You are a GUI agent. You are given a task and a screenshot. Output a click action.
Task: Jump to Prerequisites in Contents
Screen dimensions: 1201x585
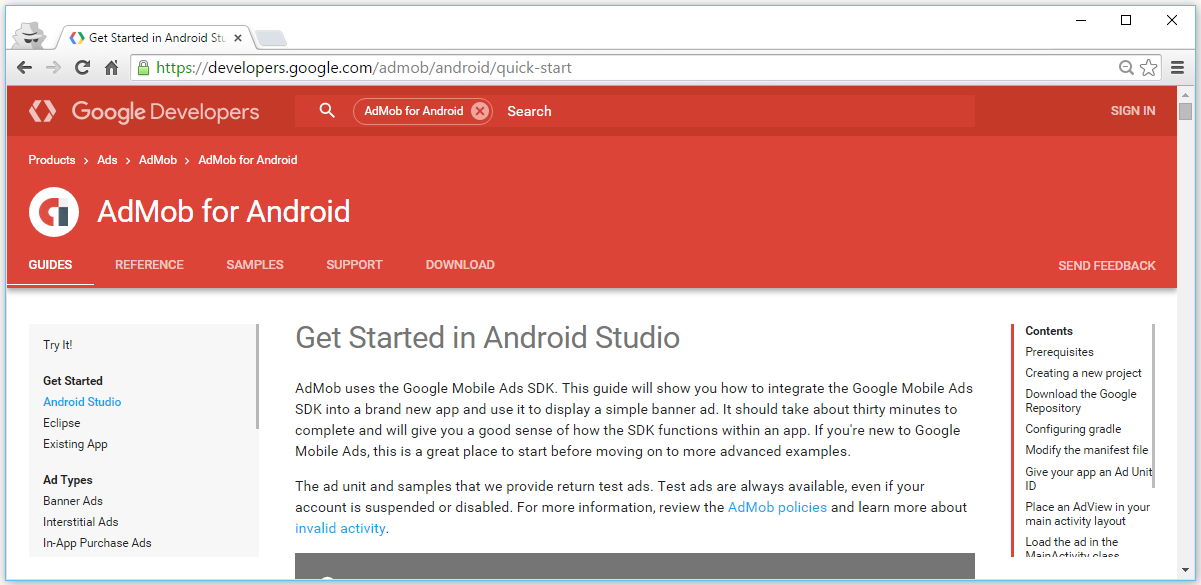1059,352
